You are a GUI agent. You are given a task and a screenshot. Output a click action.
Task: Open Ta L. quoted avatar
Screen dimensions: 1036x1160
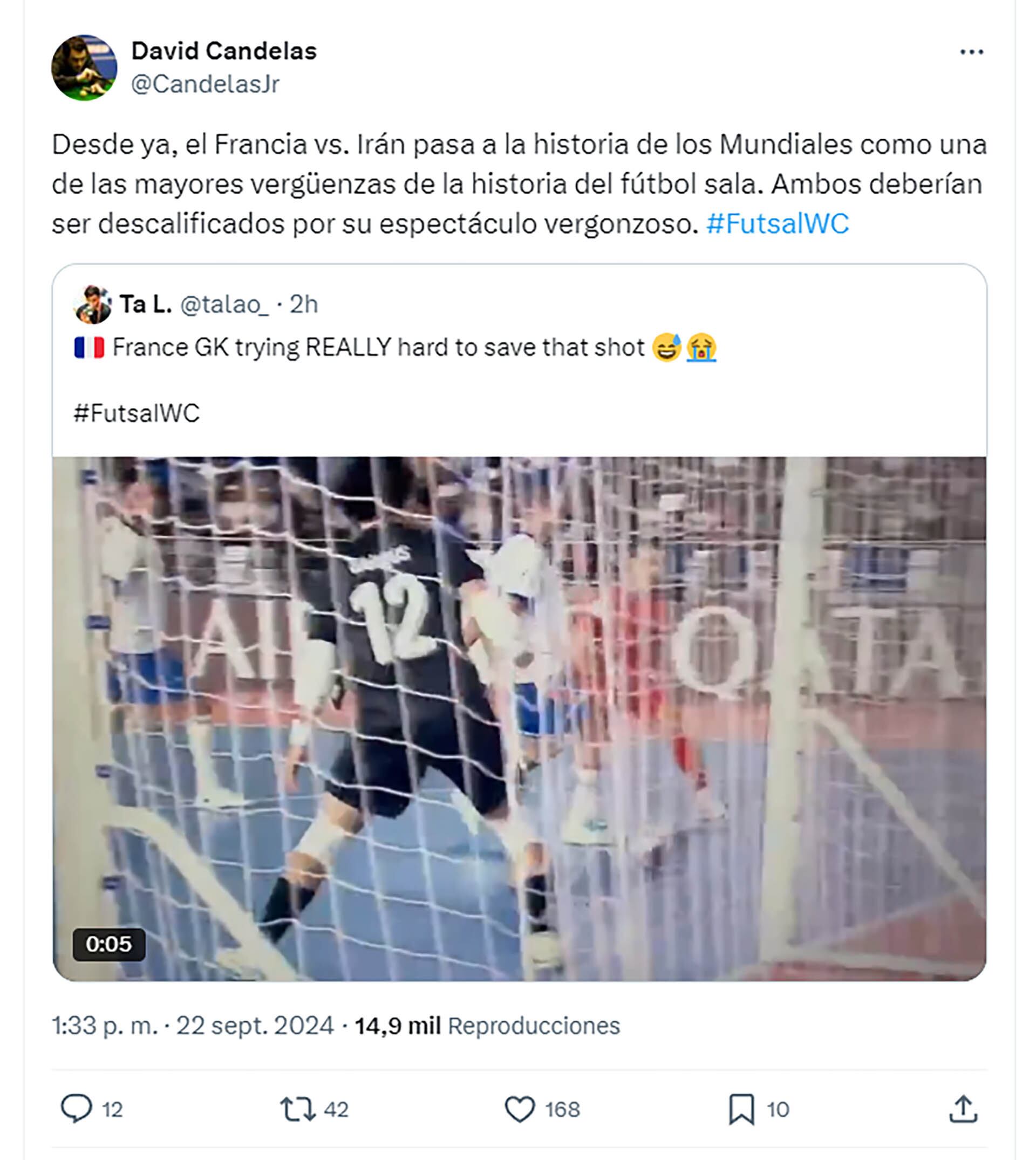92,304
